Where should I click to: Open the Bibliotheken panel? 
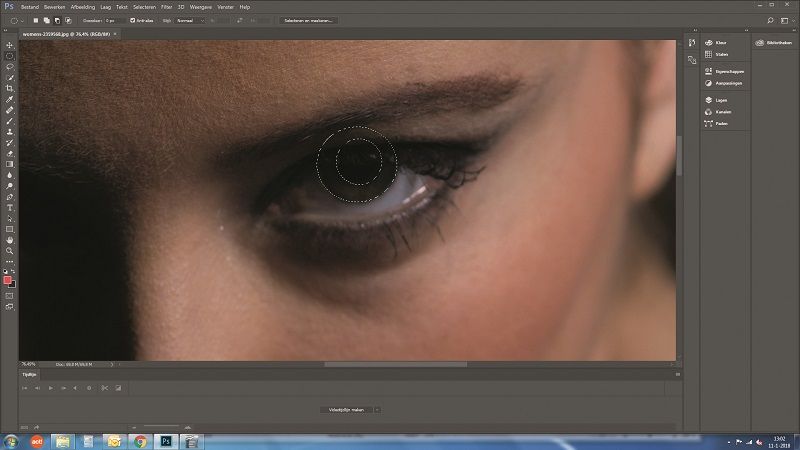[x=775, y=42]
